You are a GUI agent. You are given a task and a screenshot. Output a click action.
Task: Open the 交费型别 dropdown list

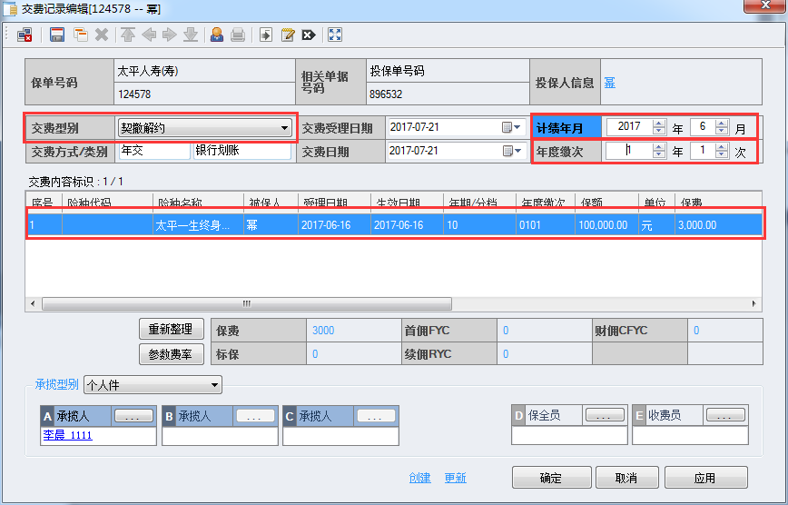285,128
